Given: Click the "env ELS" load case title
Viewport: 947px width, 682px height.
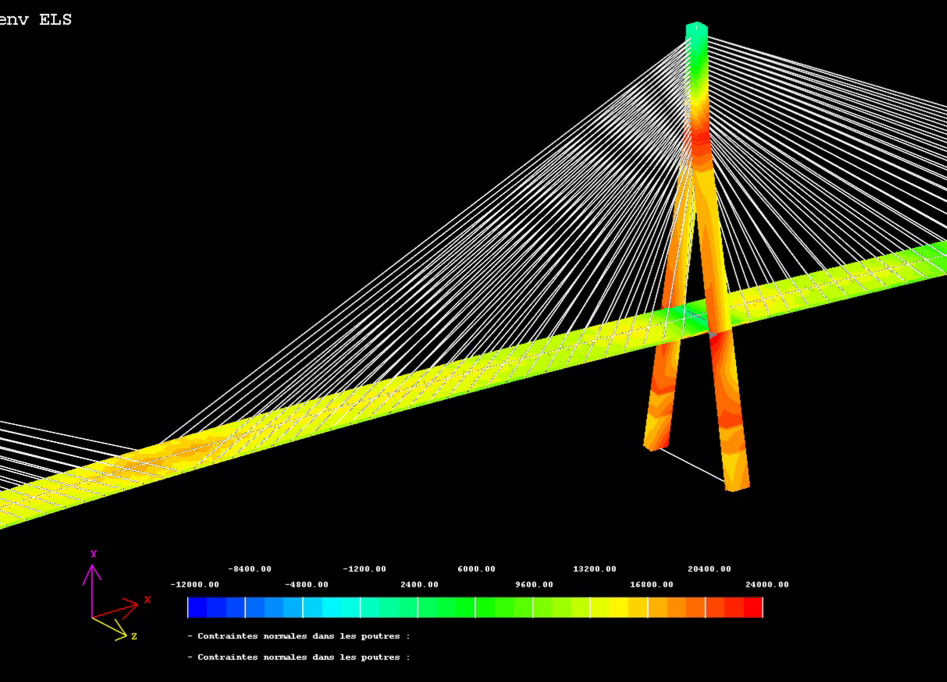Looking at the screenshot, I should pos(35,19).
